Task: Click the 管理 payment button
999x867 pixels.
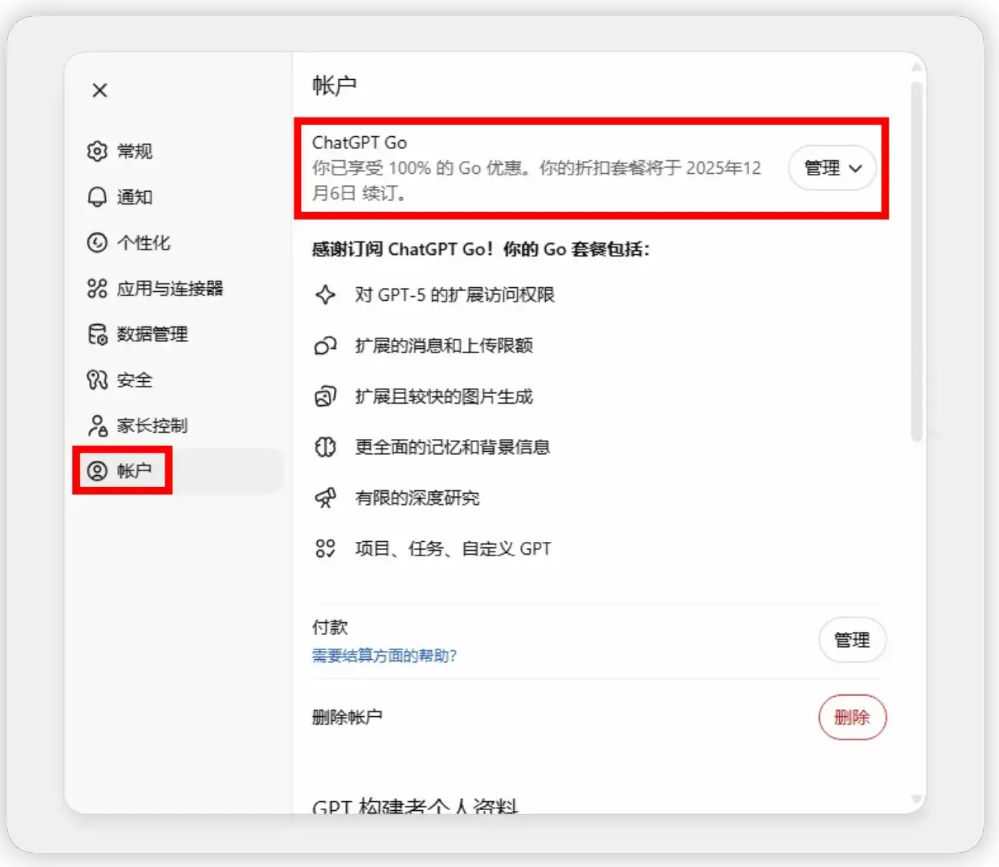Action: point(852,640)
